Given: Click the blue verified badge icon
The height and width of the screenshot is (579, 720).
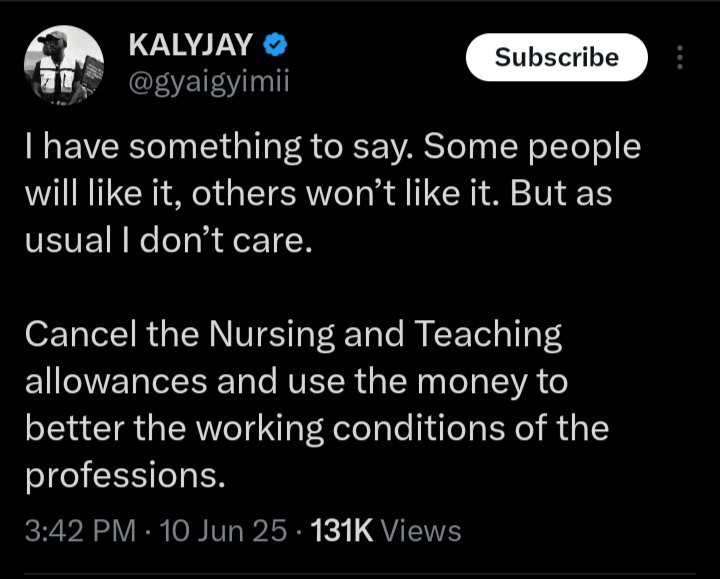Looking at the screenshot, I should click(x=274, y=45).
